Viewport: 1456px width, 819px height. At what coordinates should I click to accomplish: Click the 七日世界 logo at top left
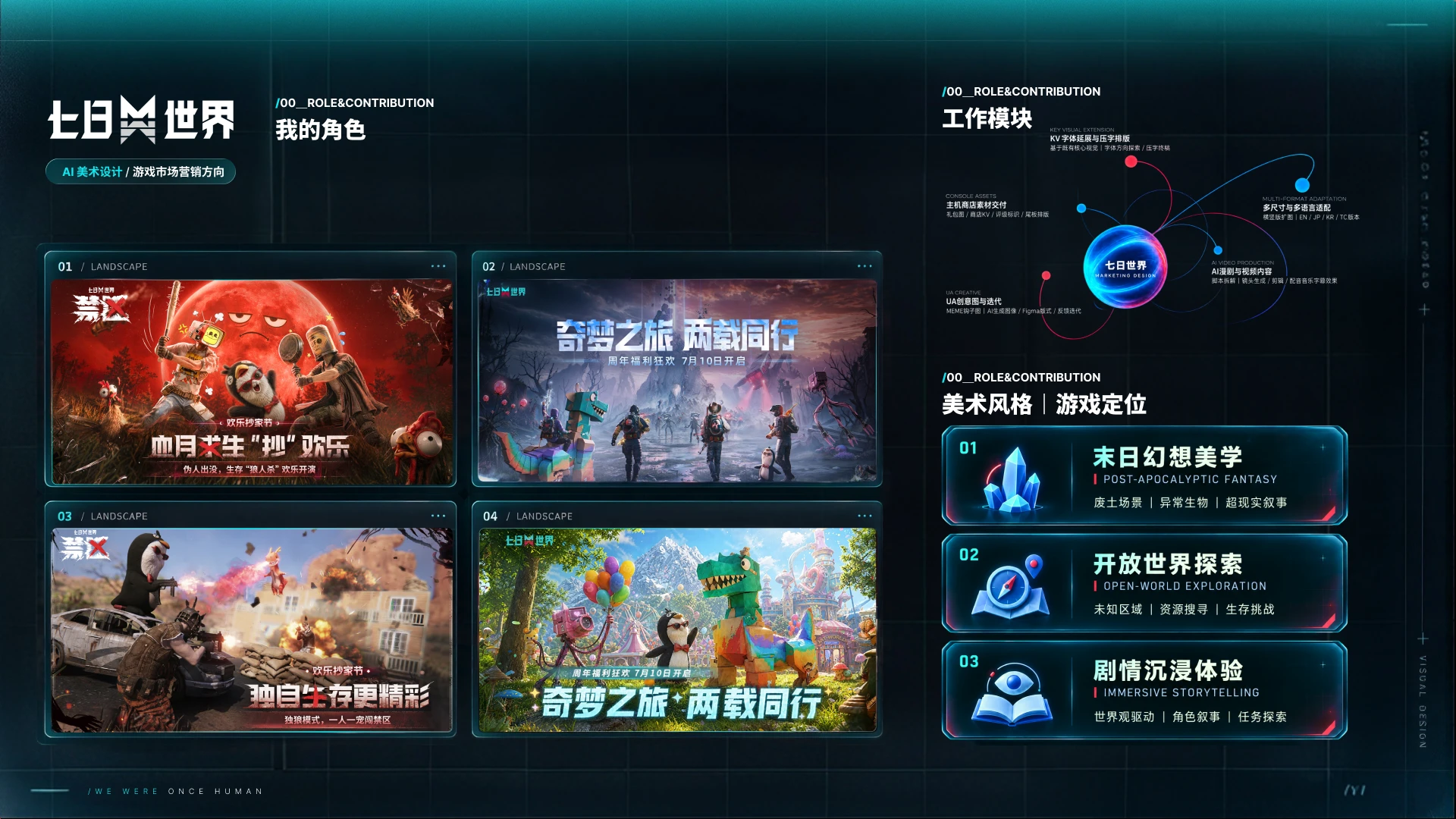click(x=142, y=120)
